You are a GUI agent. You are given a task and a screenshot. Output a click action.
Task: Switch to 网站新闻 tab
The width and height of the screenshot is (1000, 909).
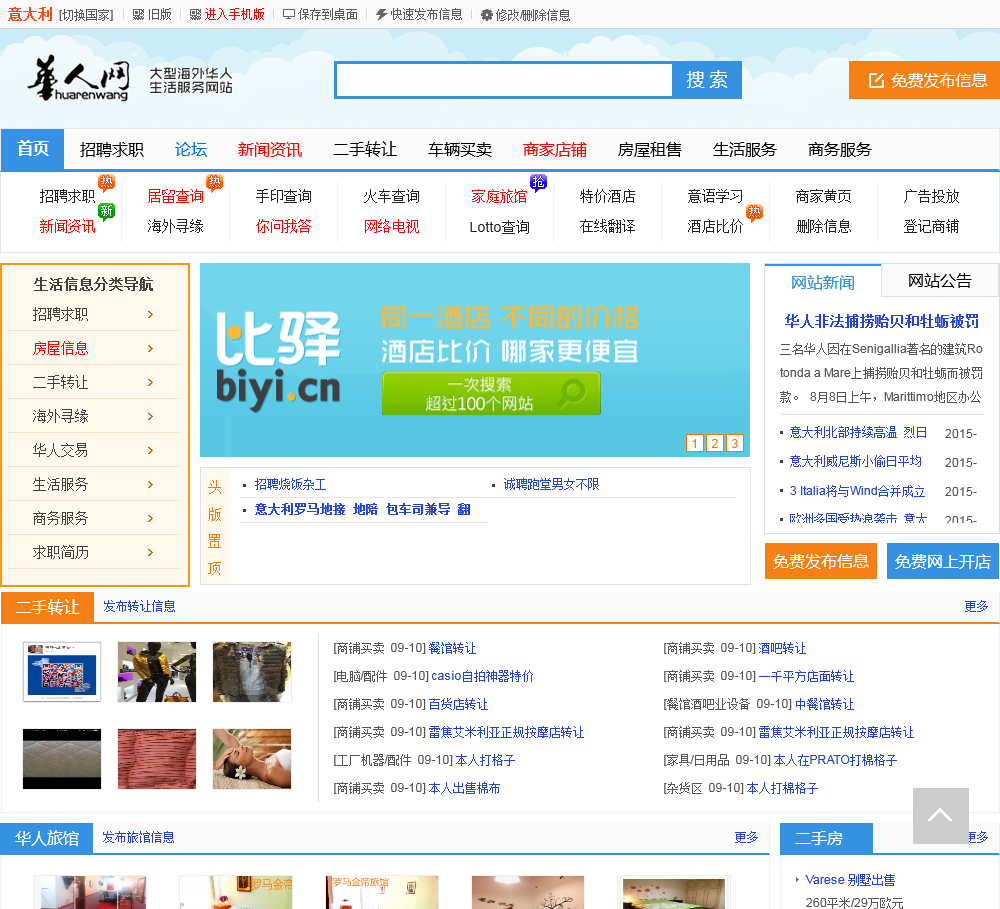[x=823, y=282]
